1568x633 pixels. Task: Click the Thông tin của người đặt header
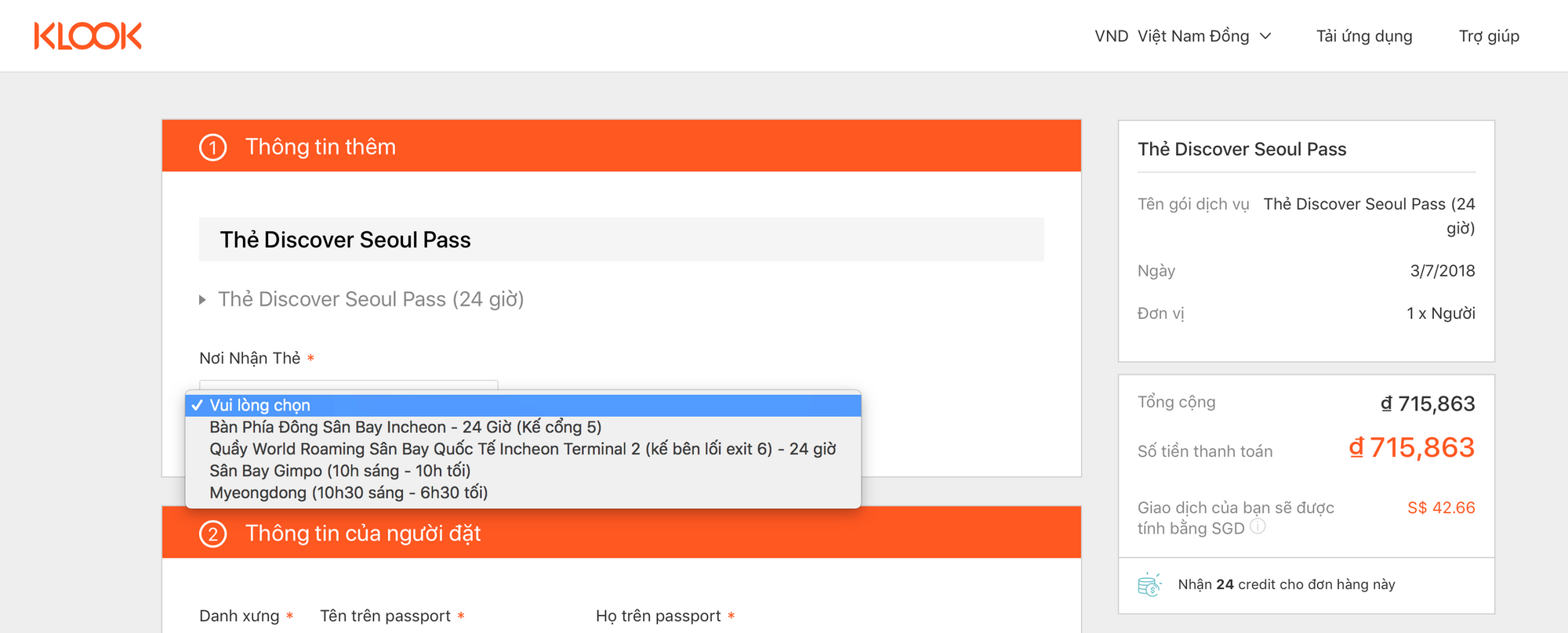363,534
